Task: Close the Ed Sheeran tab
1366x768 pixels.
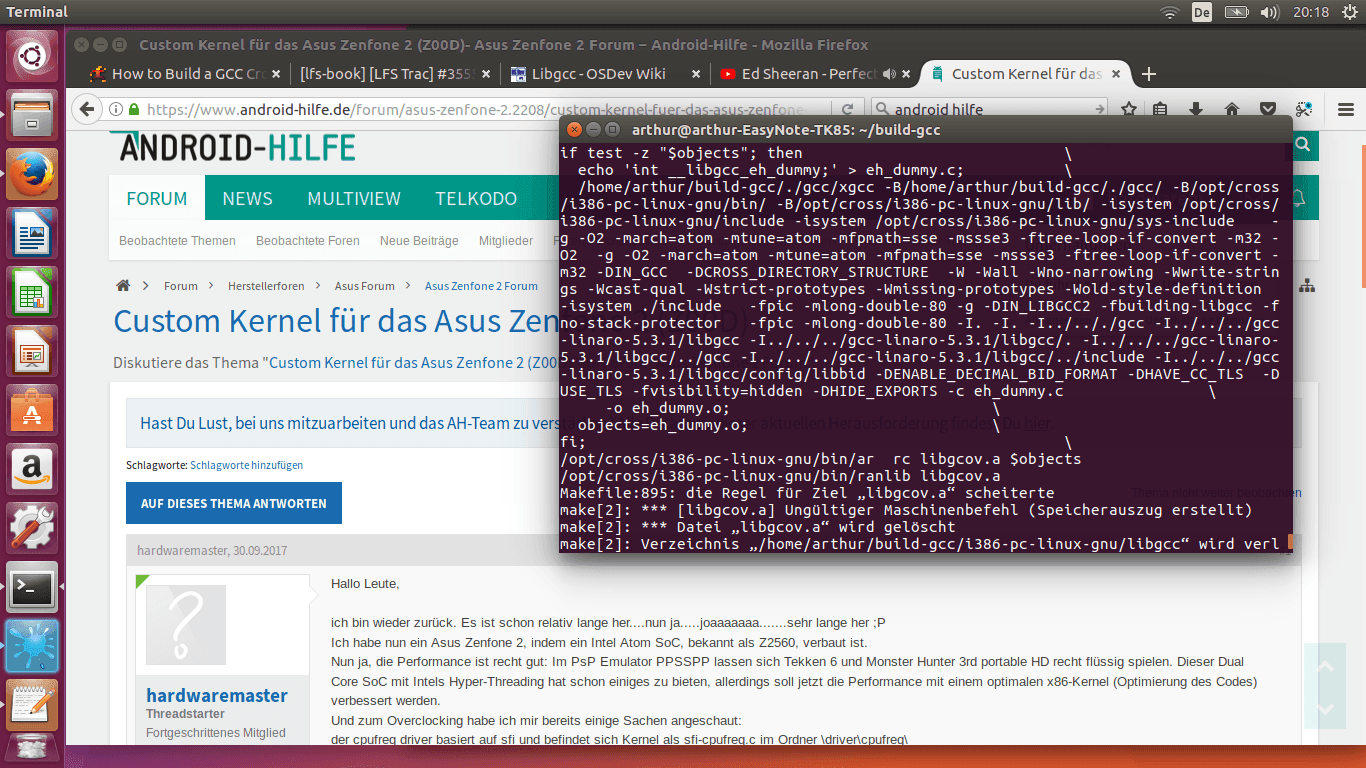Action: point(906,74)
